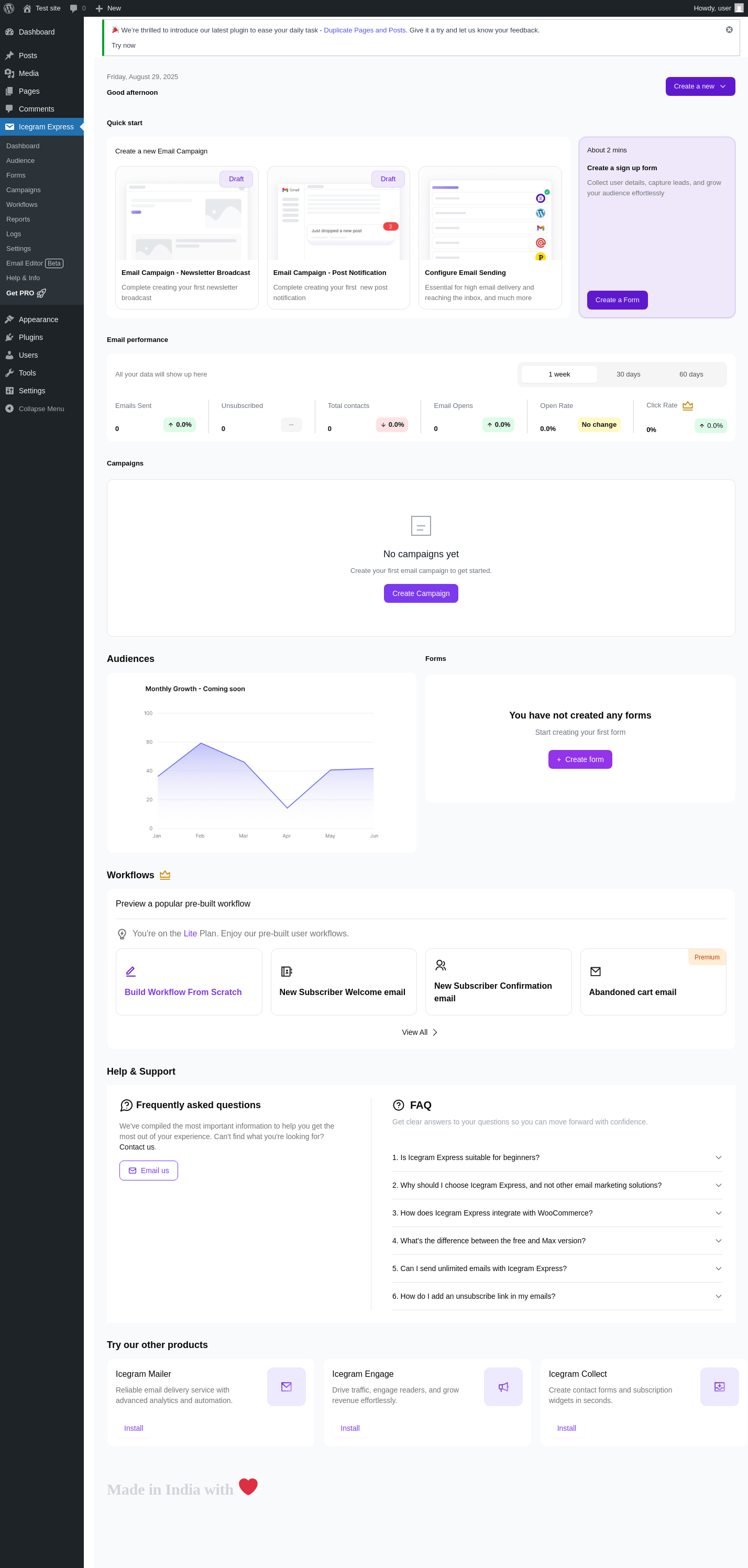Click the Icegram Engage megaphone icon
This screenshot has height=1568, width=748.
click(503, 1387)
